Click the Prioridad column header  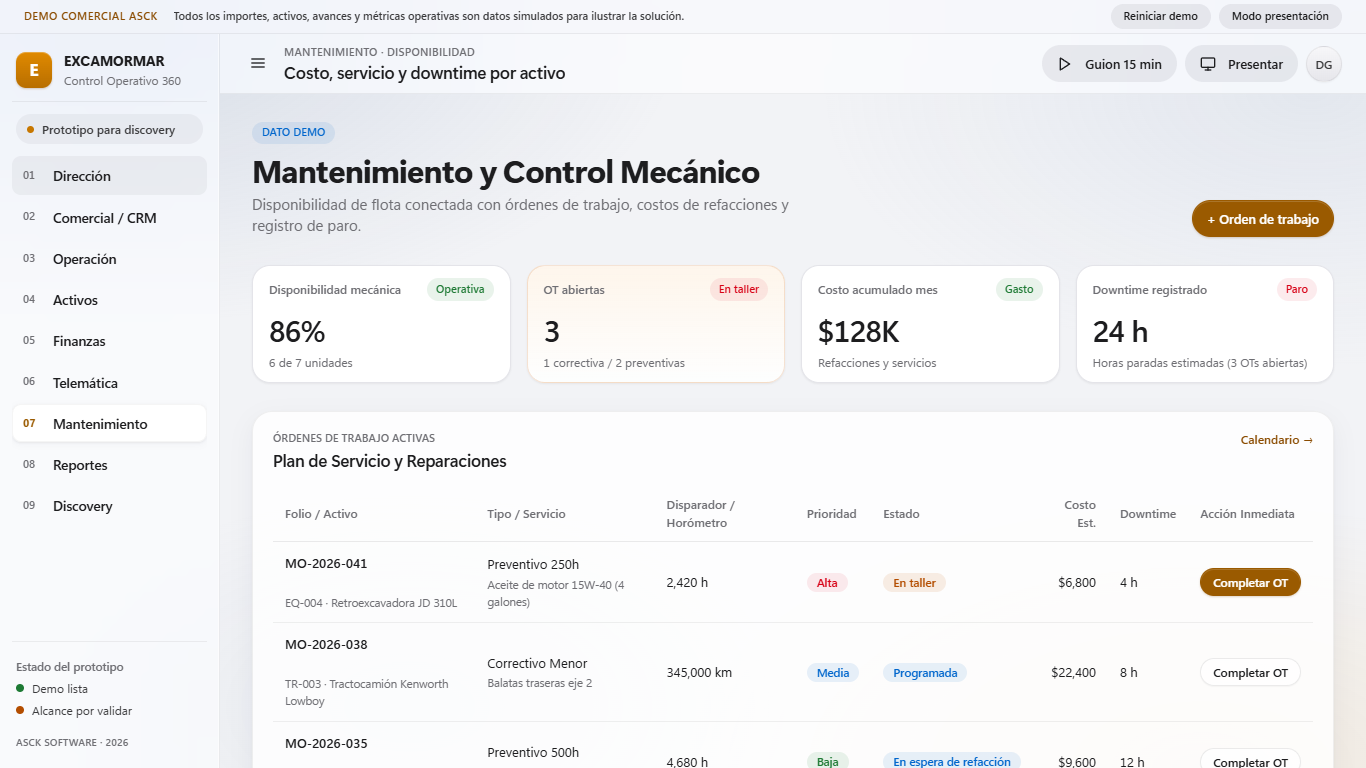click(x=832, y=514)
